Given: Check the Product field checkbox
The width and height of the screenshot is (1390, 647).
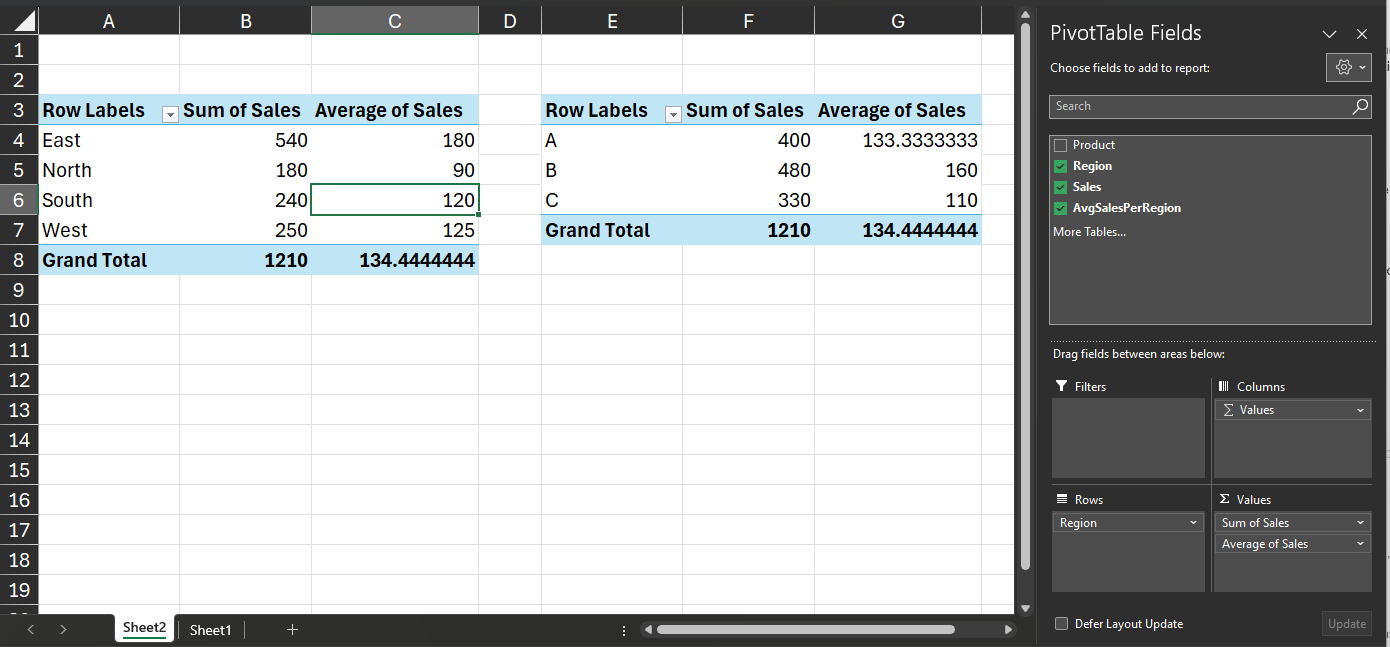Looking at the screenshot, I should point(1061,145).
